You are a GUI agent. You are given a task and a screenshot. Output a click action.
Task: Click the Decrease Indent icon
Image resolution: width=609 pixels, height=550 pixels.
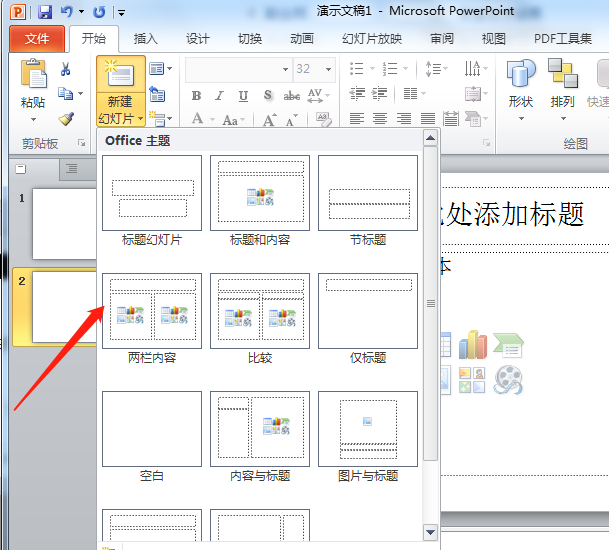tap(357, 94)
